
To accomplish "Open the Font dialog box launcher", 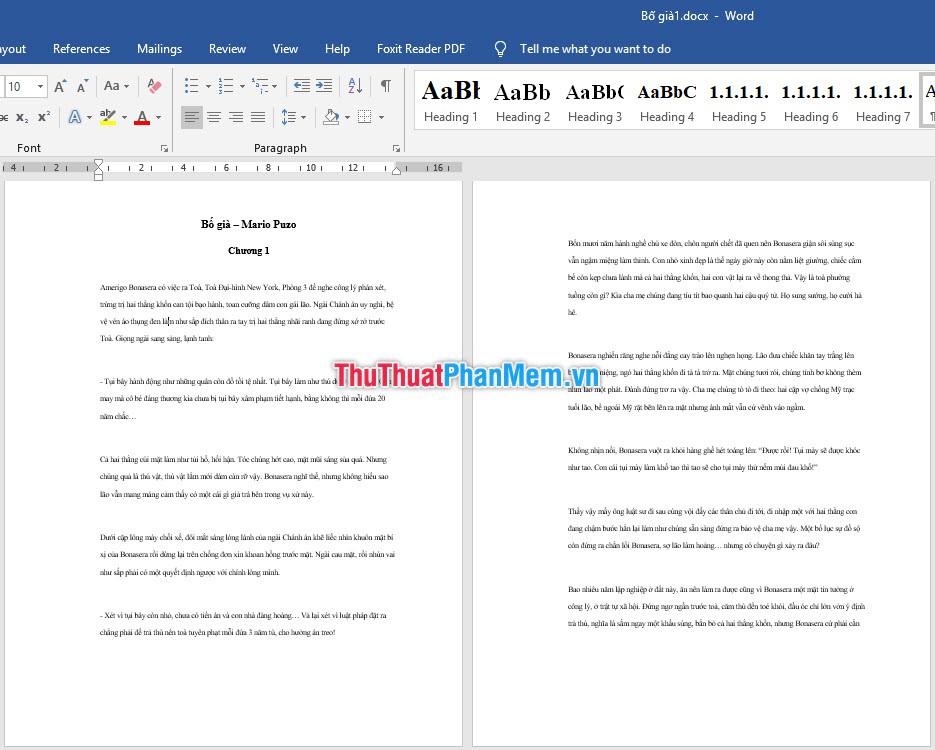I will click(x=163, y=148).
